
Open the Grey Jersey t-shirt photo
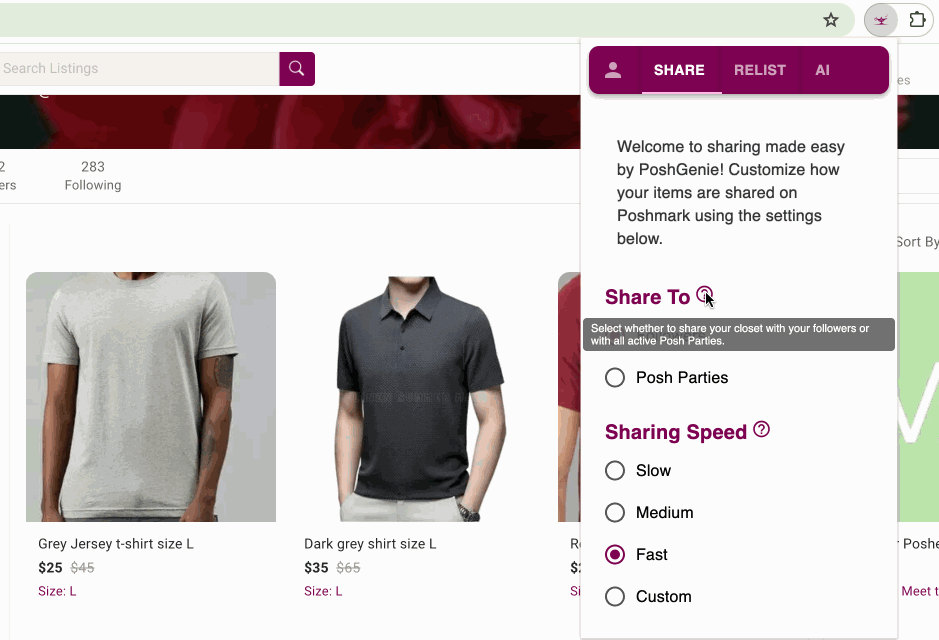151,397
